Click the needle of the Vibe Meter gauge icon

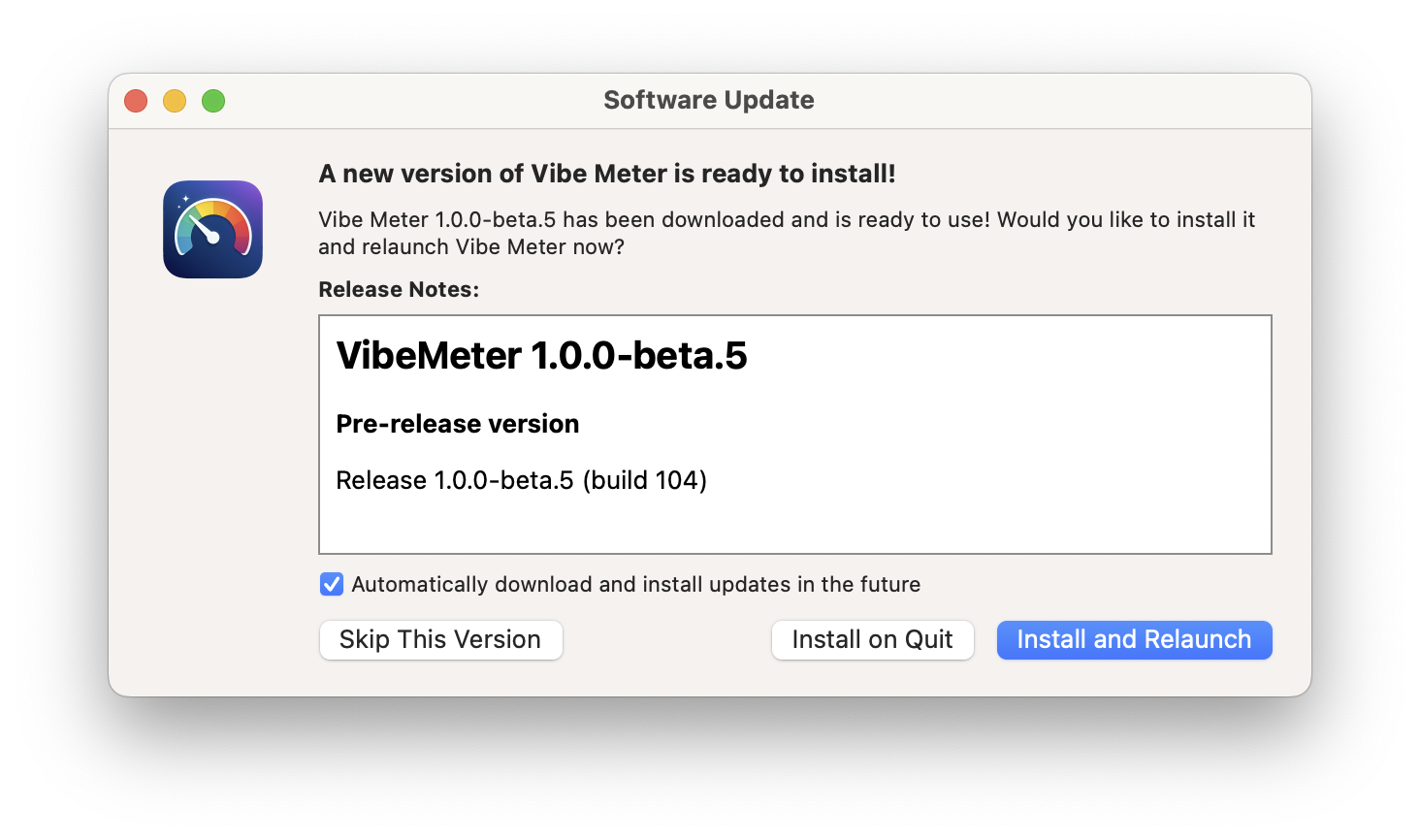[201, 225]
